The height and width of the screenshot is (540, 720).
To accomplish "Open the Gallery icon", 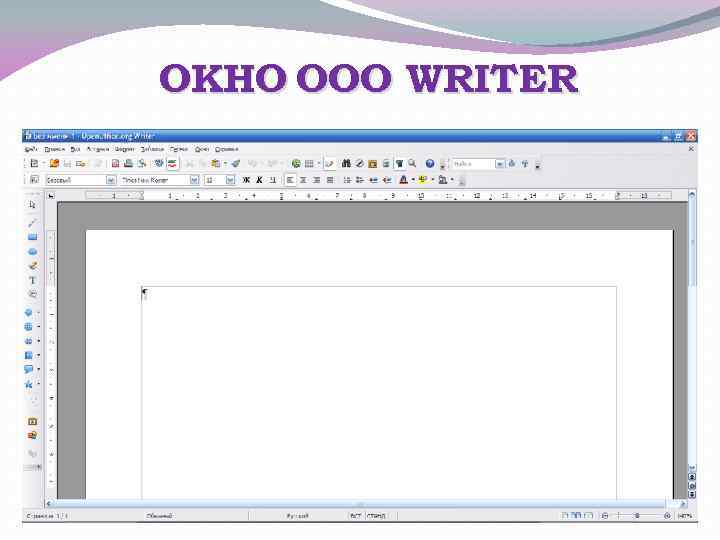I will pos(372,164).
